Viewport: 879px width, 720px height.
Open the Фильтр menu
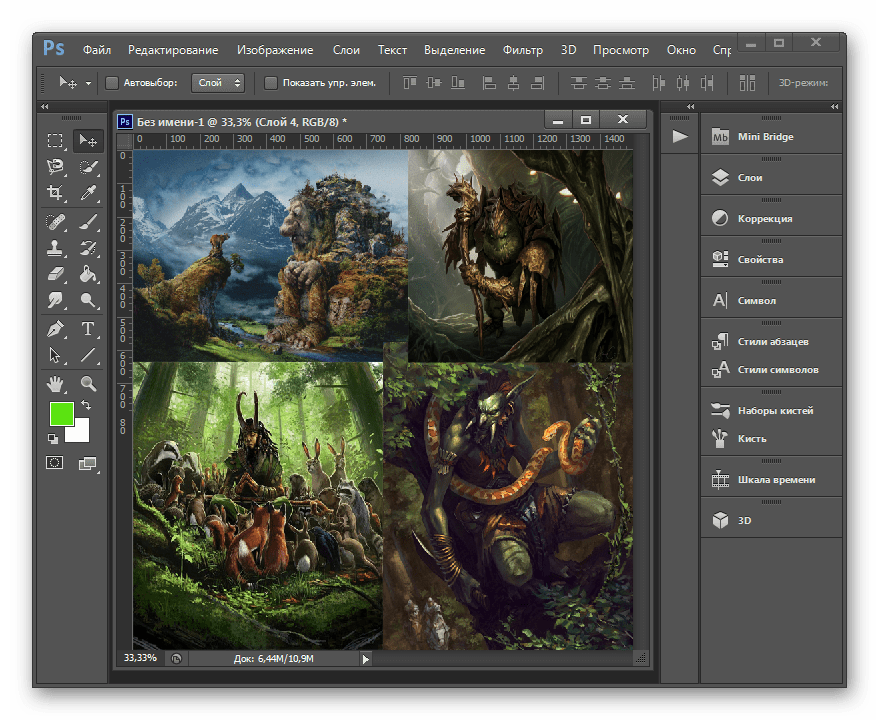pyautogui.click(x=522, y=50)
